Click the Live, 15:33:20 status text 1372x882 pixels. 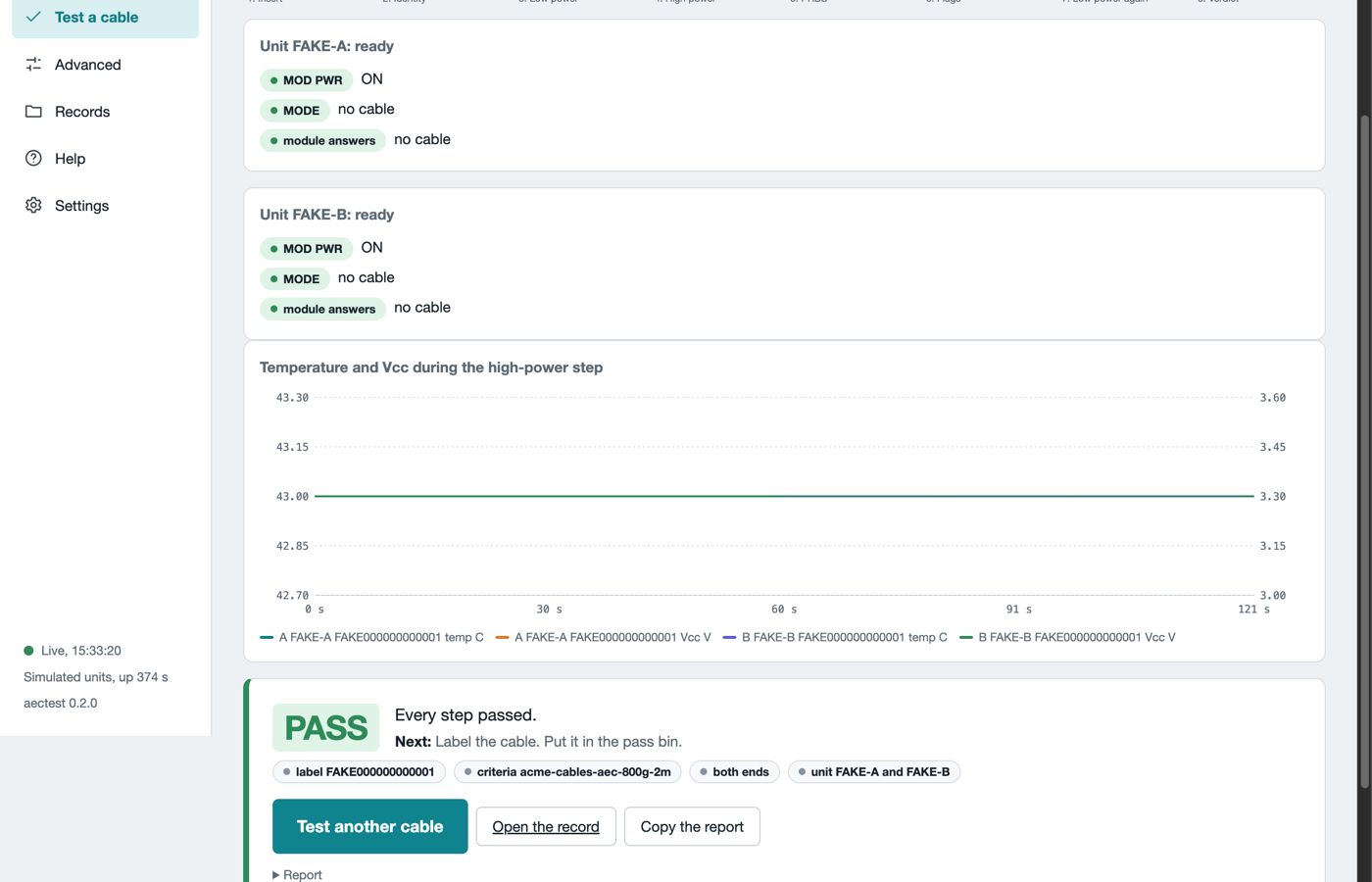coord(81,651)
